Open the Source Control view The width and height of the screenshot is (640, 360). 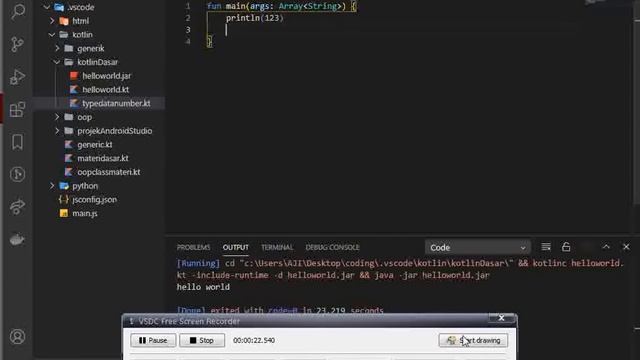click(18, 44)
